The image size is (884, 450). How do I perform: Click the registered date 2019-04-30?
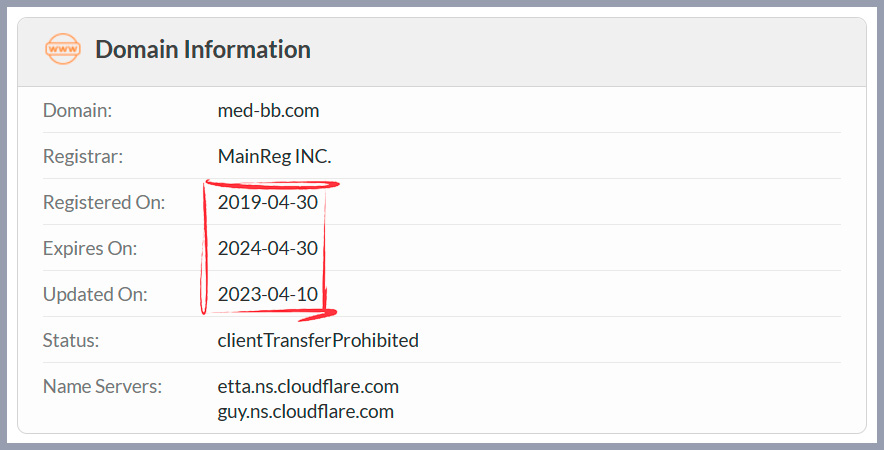pyautogui.click(x=268, y=202)
